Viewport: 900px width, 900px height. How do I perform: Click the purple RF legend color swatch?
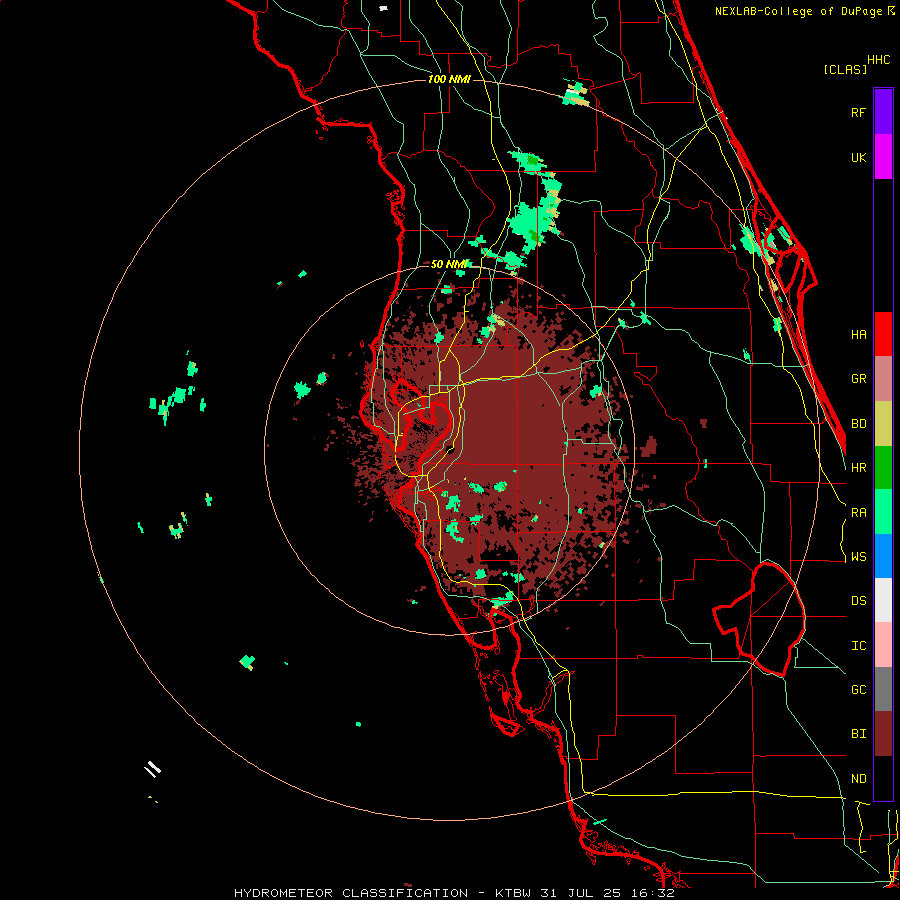tap(883, 112)
